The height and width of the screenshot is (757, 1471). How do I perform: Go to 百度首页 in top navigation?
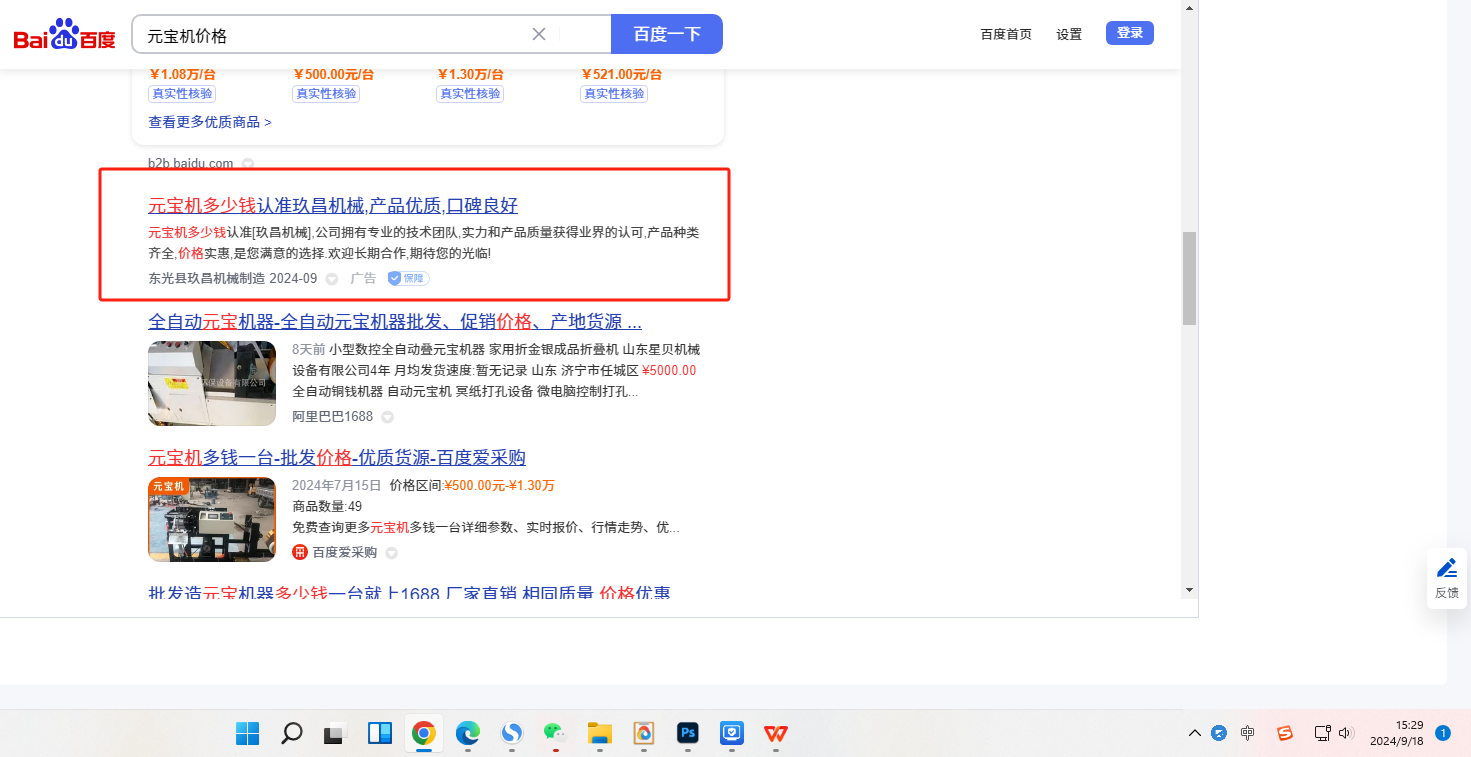click(x=1005, y=34)
